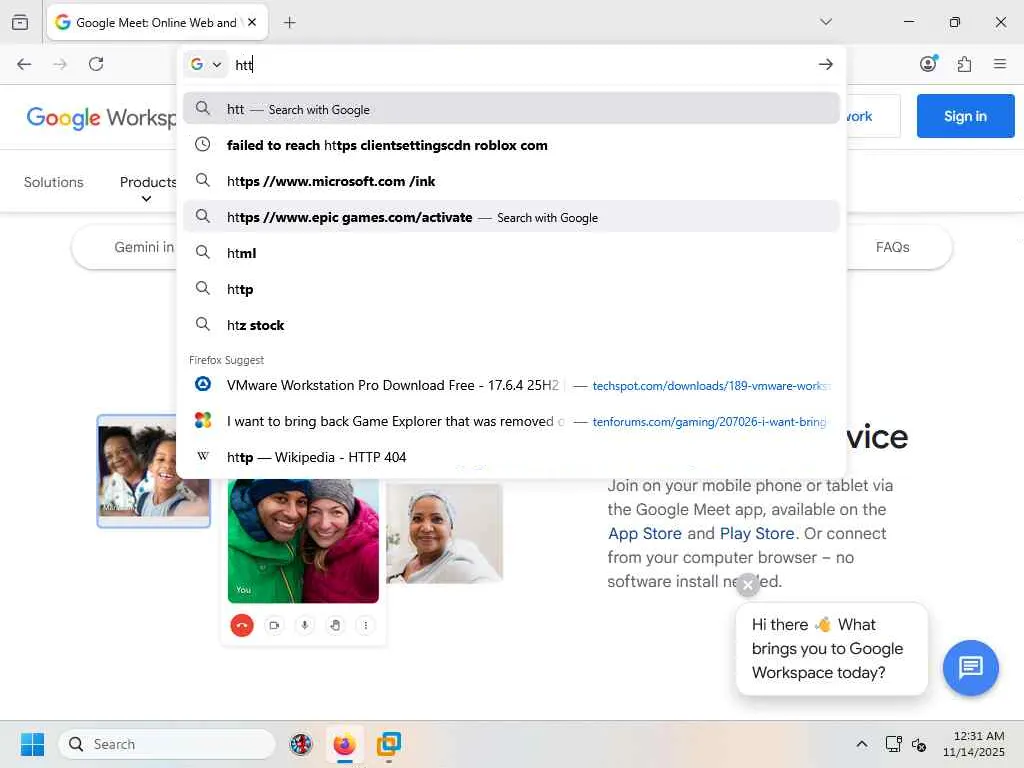Open the Firefox taskbar icon
The height and width of the screenshot is (768, 1024).
344,744
